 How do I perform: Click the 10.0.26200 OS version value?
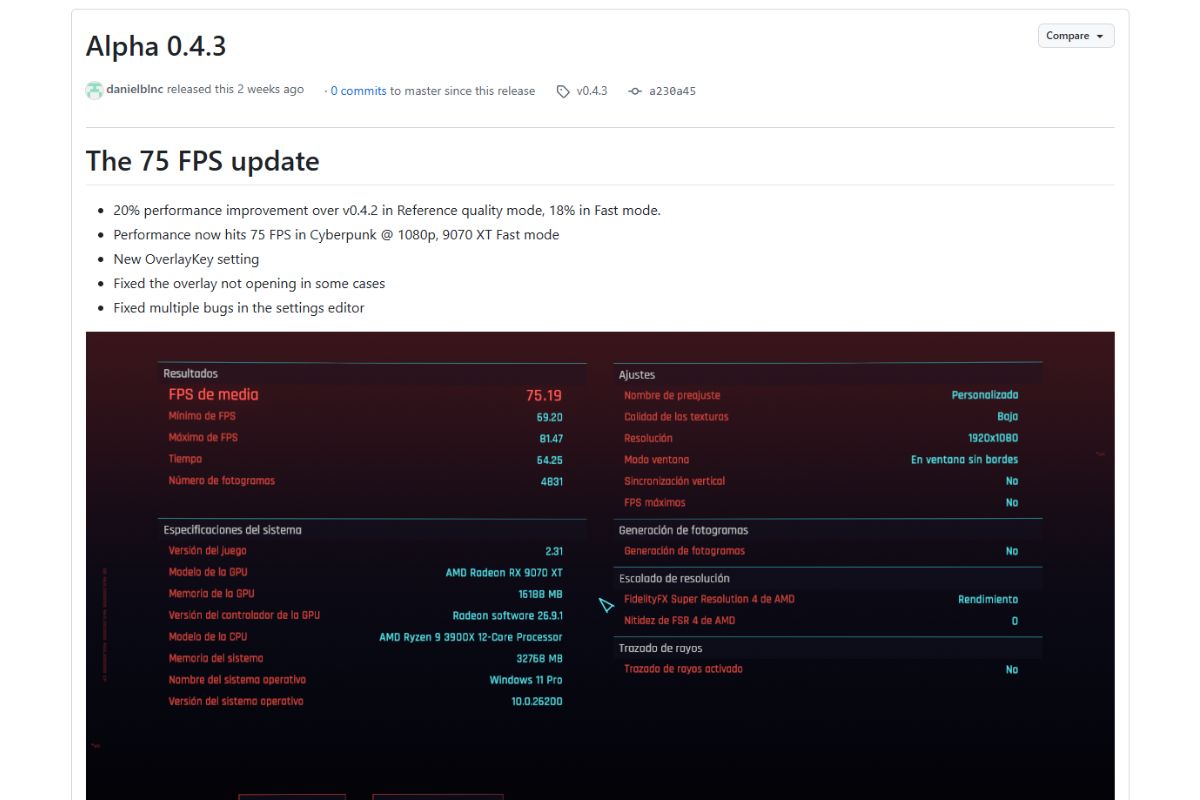(x=537, y=702)
